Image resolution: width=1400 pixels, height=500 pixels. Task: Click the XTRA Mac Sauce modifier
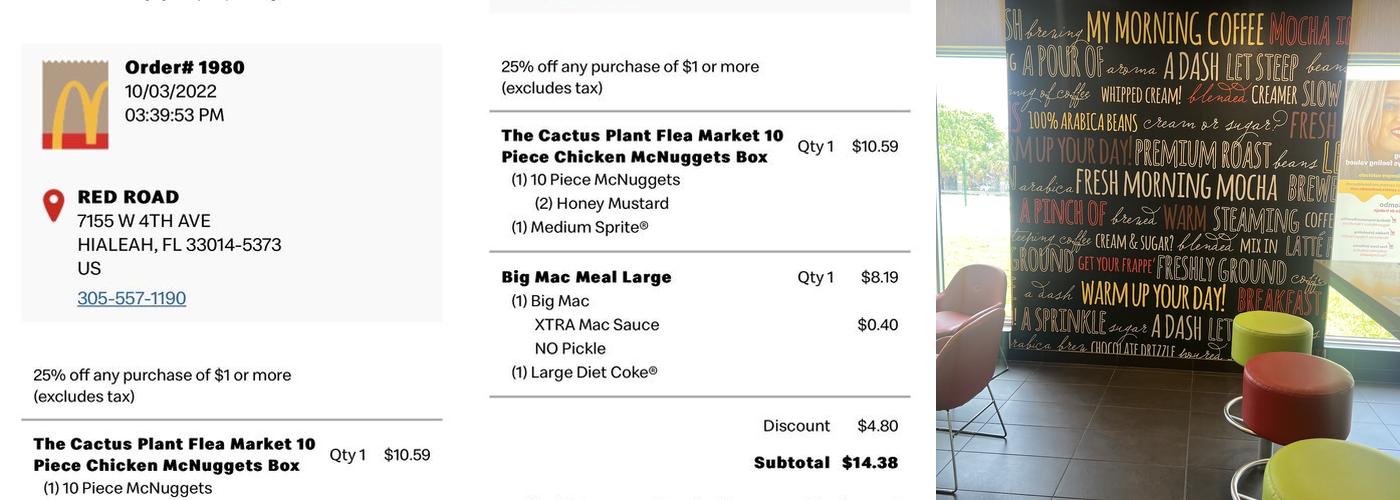tap(596, 325)
